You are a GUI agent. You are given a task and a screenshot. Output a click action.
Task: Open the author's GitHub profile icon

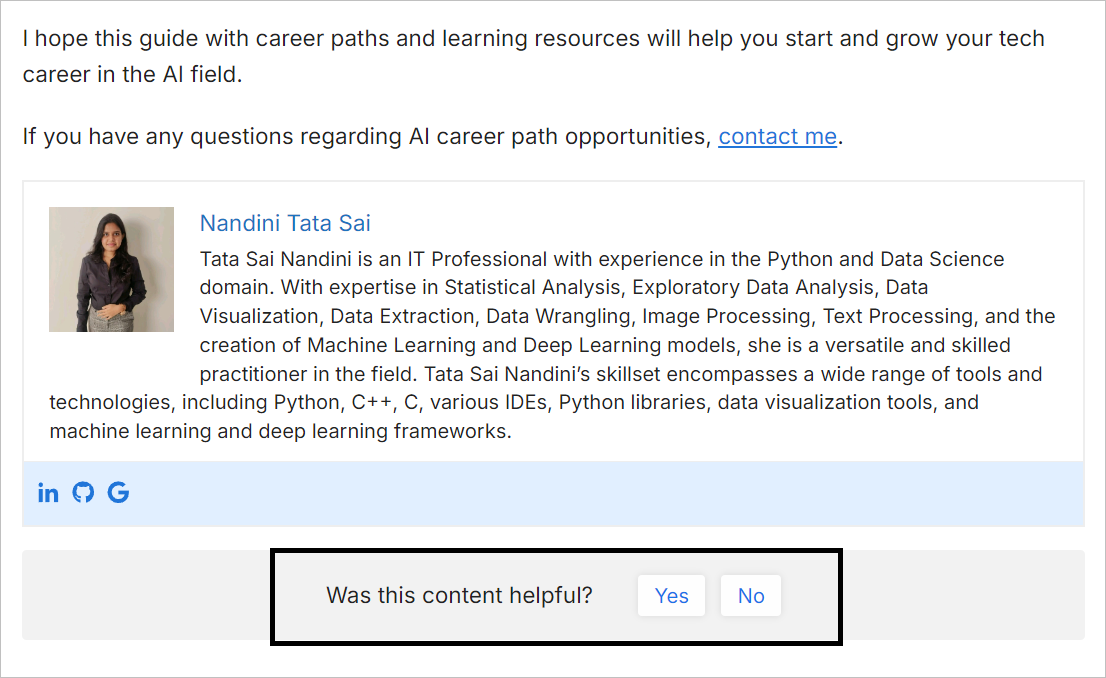(83, 492)
